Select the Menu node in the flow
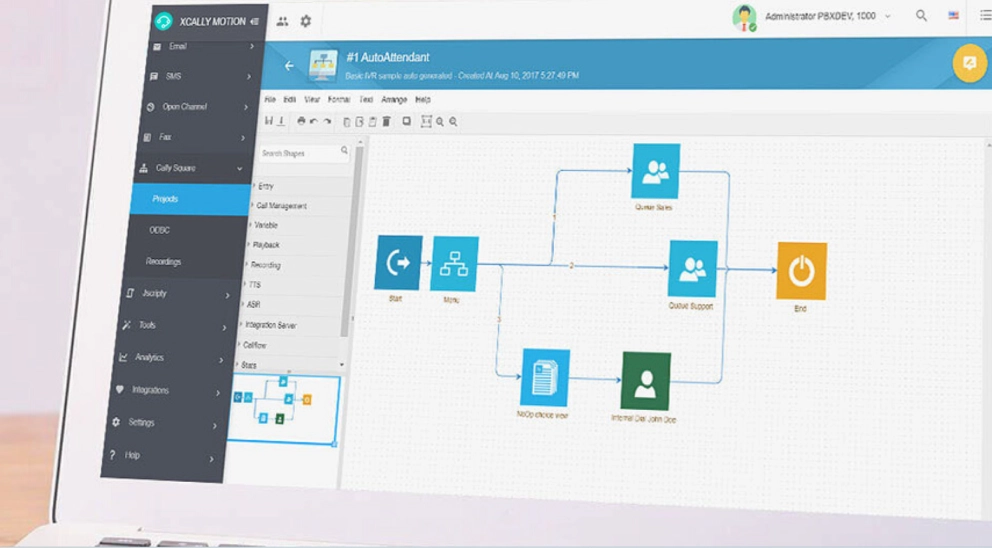Viewport: 992px width, 548px height. pos(454,264)
